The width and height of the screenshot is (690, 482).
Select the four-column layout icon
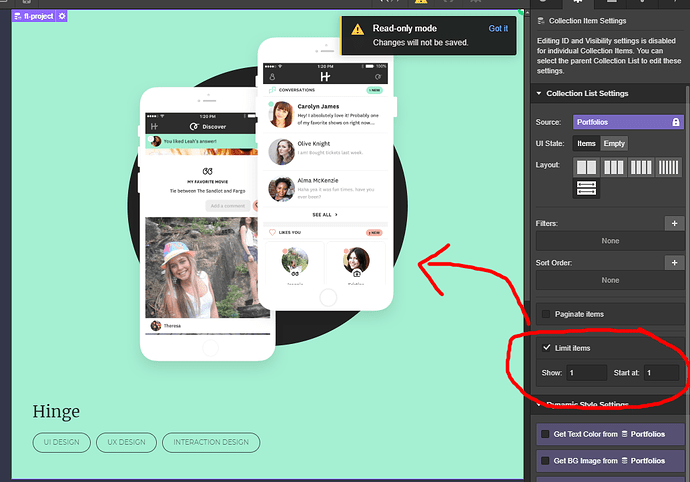[x=641, y=167]
